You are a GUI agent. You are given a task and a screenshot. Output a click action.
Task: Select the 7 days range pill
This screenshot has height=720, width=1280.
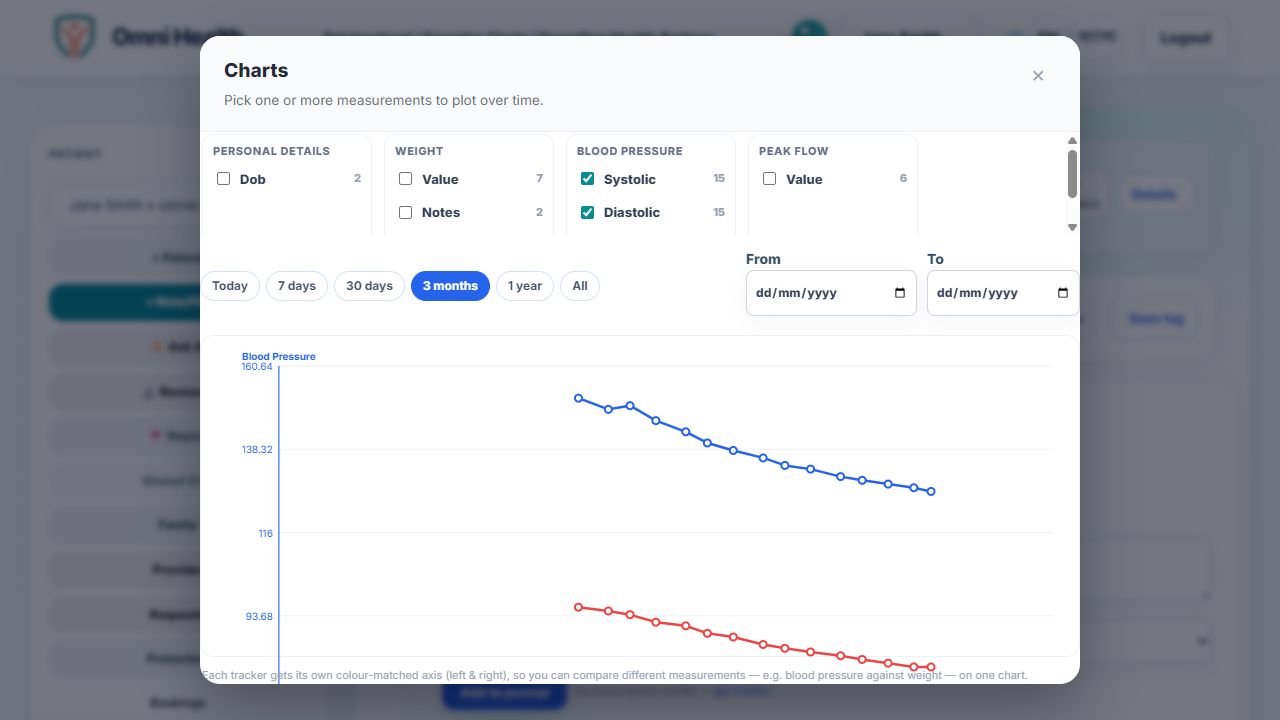click(x=297, y=286)
